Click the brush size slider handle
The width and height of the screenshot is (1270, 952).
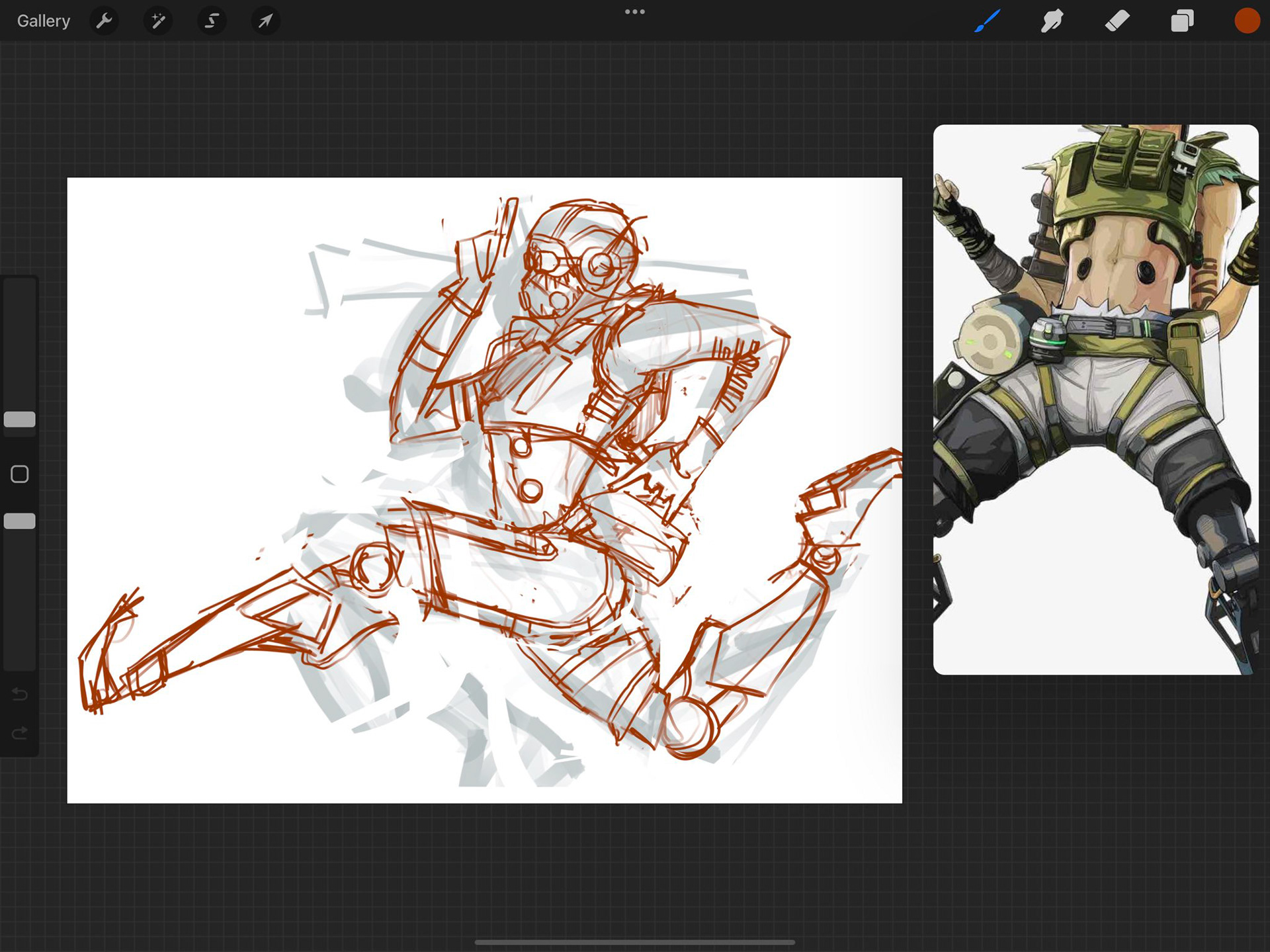tap(20, 419)
